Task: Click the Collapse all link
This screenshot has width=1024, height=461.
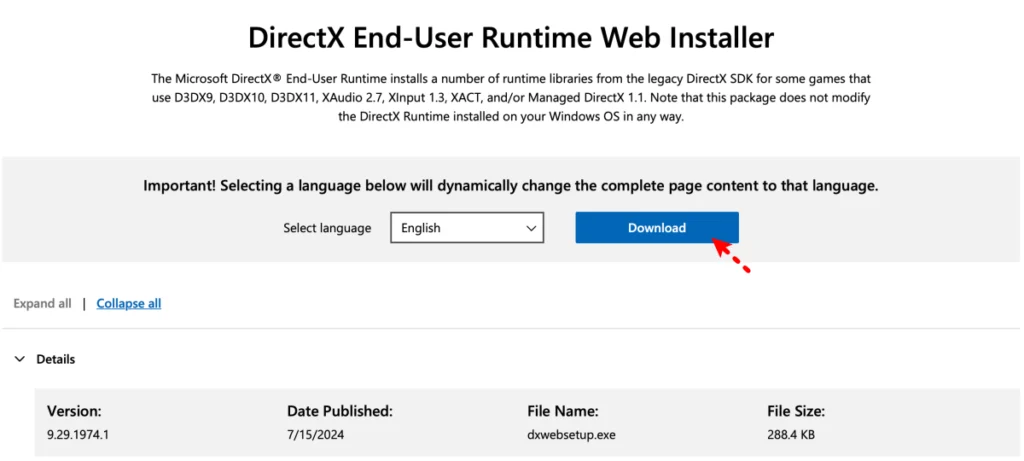Action: tap(129, 304)
